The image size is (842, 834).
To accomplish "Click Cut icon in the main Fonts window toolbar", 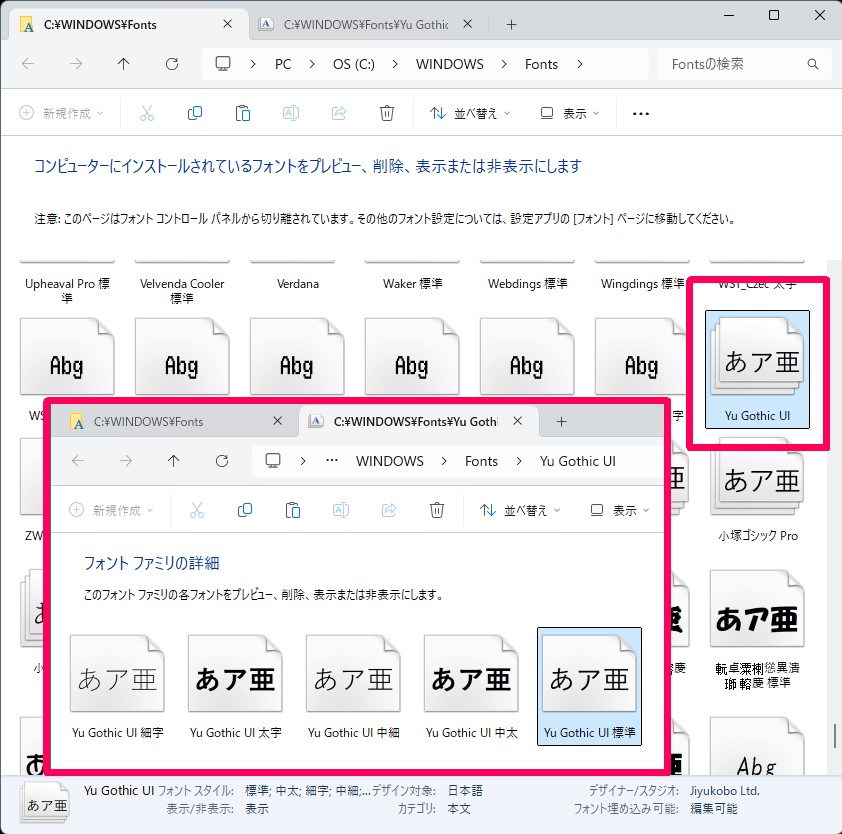I will click(x=147, y=113).
